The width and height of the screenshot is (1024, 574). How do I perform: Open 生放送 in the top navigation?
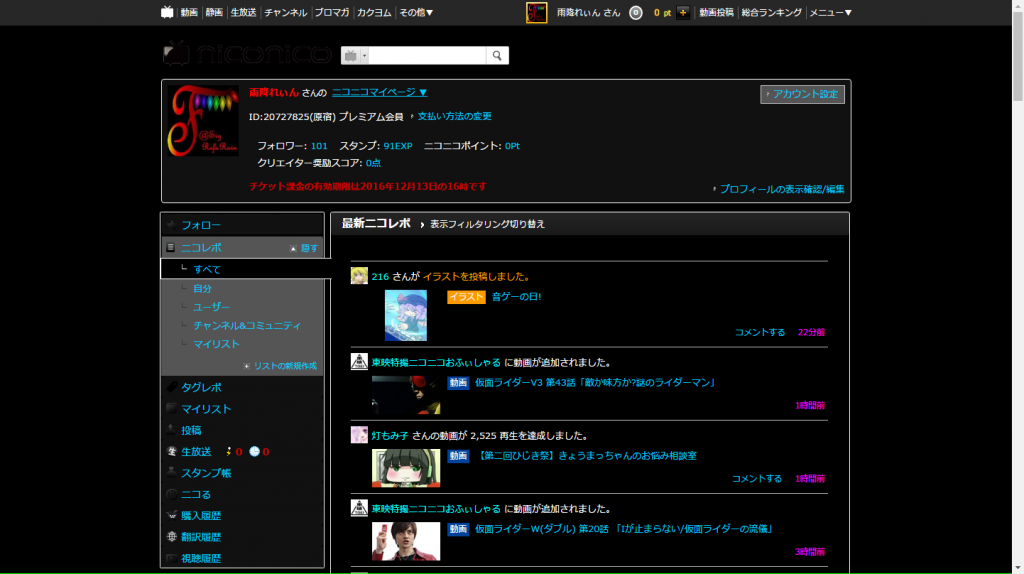pos(243,12)
